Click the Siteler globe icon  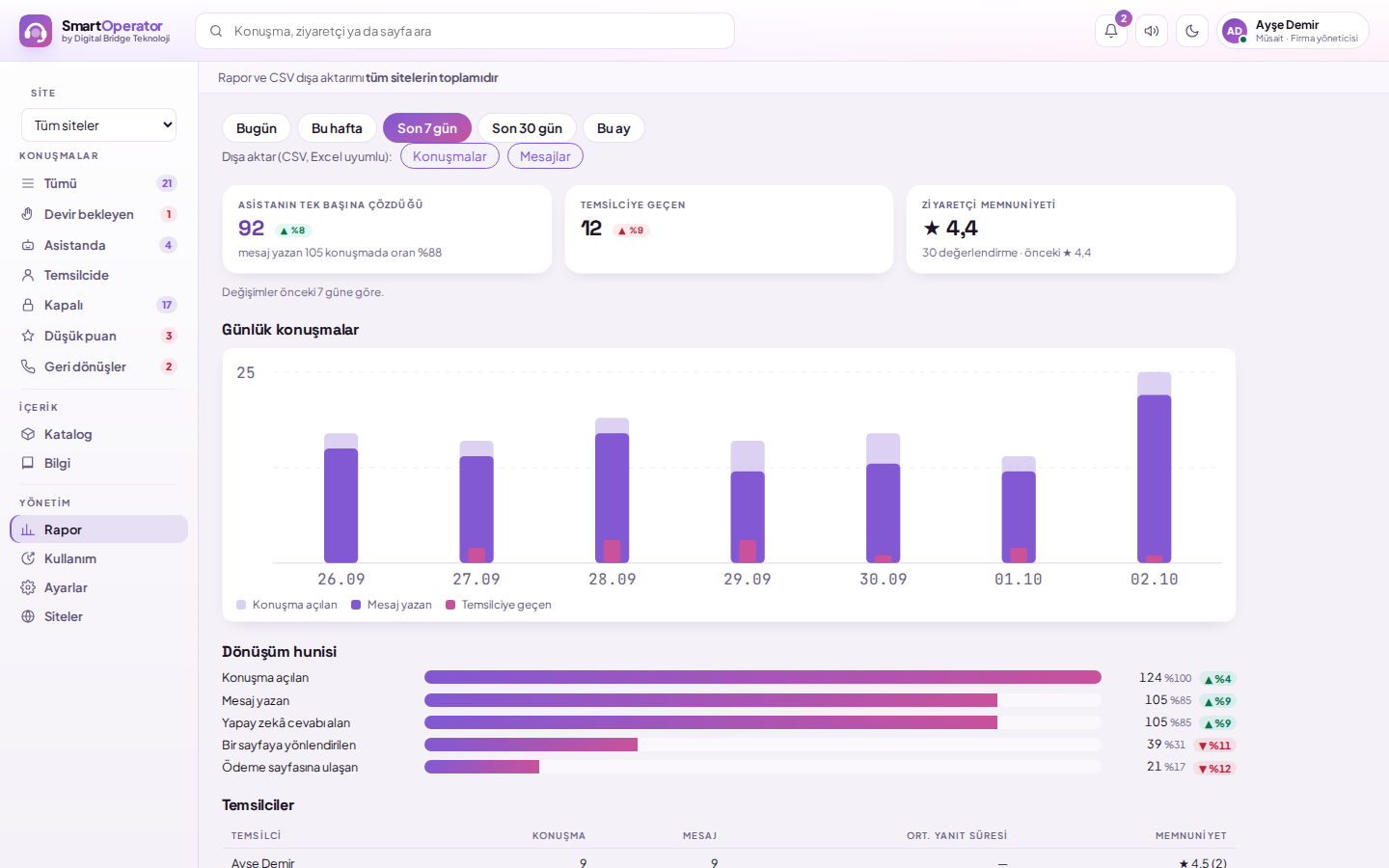pyautogui.click(x=28, y=616)
